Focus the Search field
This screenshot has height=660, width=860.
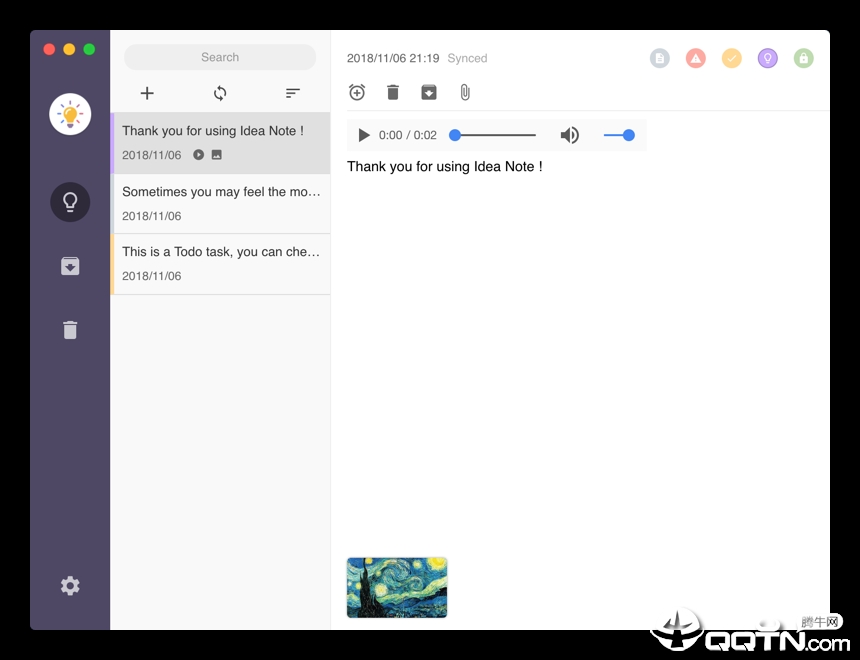[x=220, y=57]
